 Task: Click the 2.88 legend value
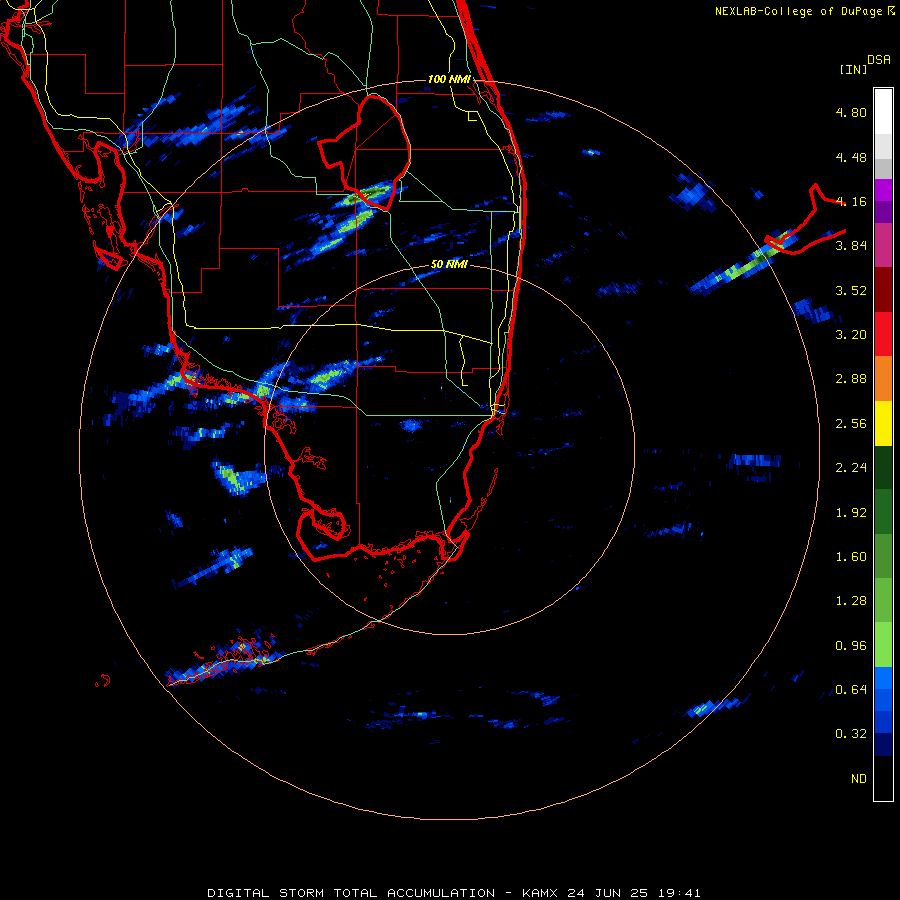[851, 379]
